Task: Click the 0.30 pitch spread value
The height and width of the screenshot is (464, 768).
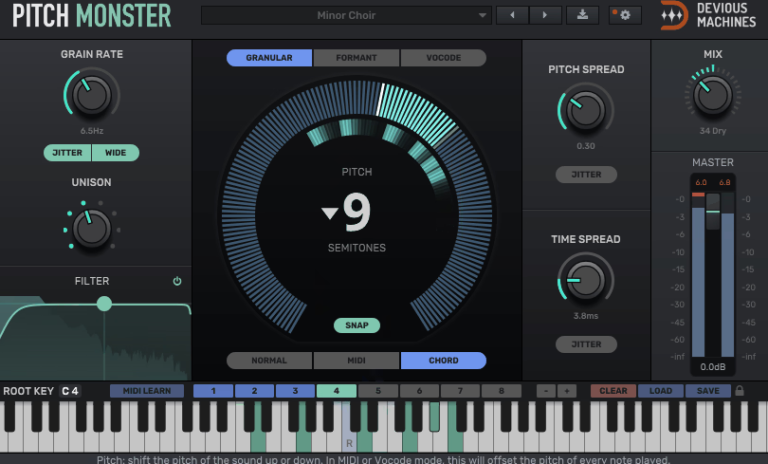Action: pyautogui.click(x=586, y=146)
